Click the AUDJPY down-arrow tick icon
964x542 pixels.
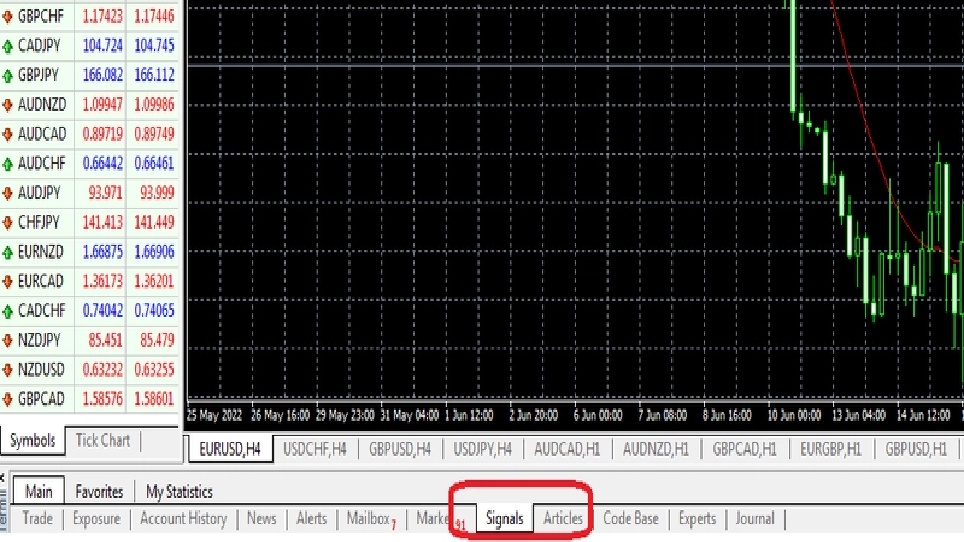[x=7, y=194]
